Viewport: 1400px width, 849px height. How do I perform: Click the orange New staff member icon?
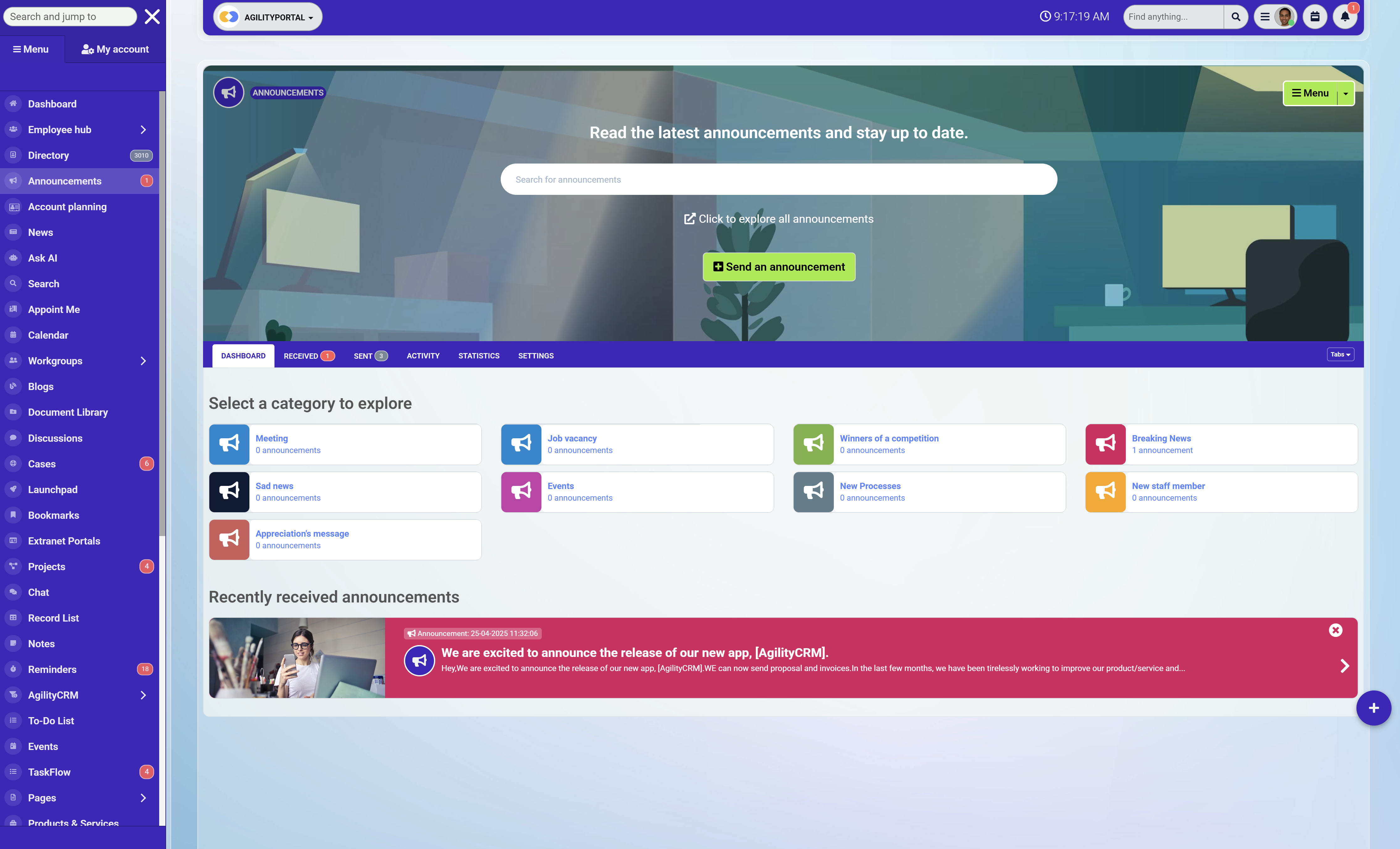(1105, 492)
